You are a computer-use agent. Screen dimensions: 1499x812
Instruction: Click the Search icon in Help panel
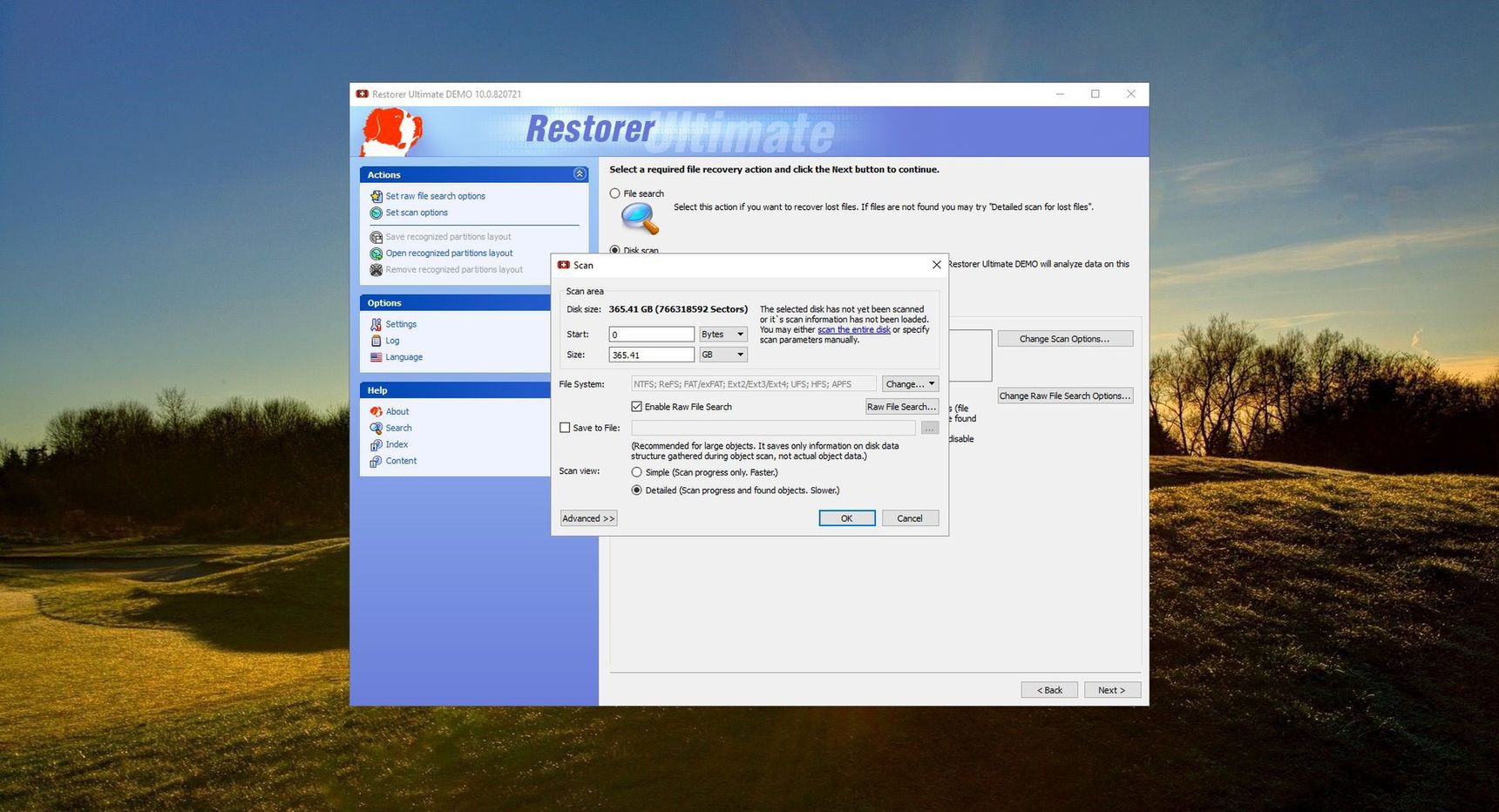tap(376, 428)
